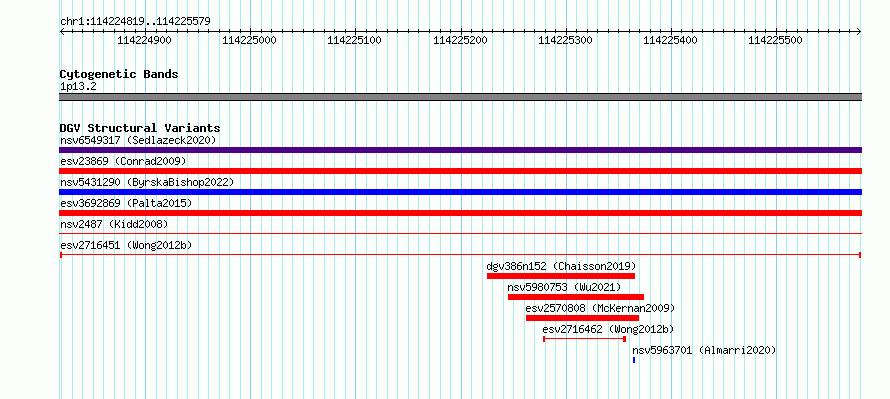This screenshot has height=399, width=890.
Task: Click the DGV Structural Variants track title
Action: [x=140, y=128]
